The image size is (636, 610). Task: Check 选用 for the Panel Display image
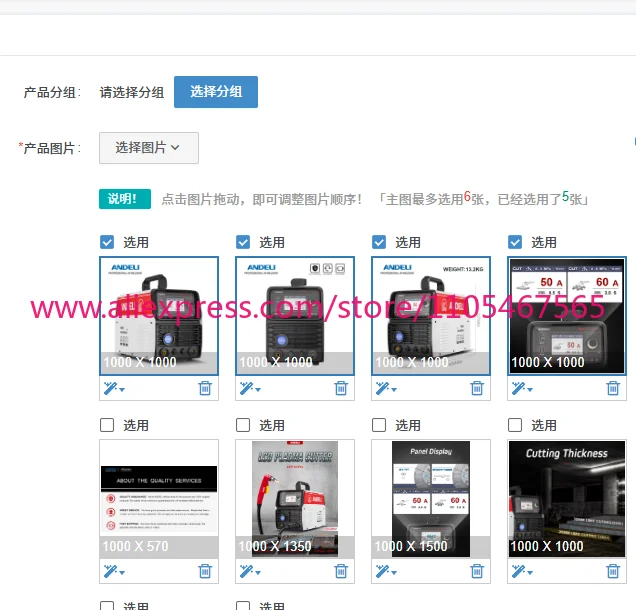(x=379, y=425)
